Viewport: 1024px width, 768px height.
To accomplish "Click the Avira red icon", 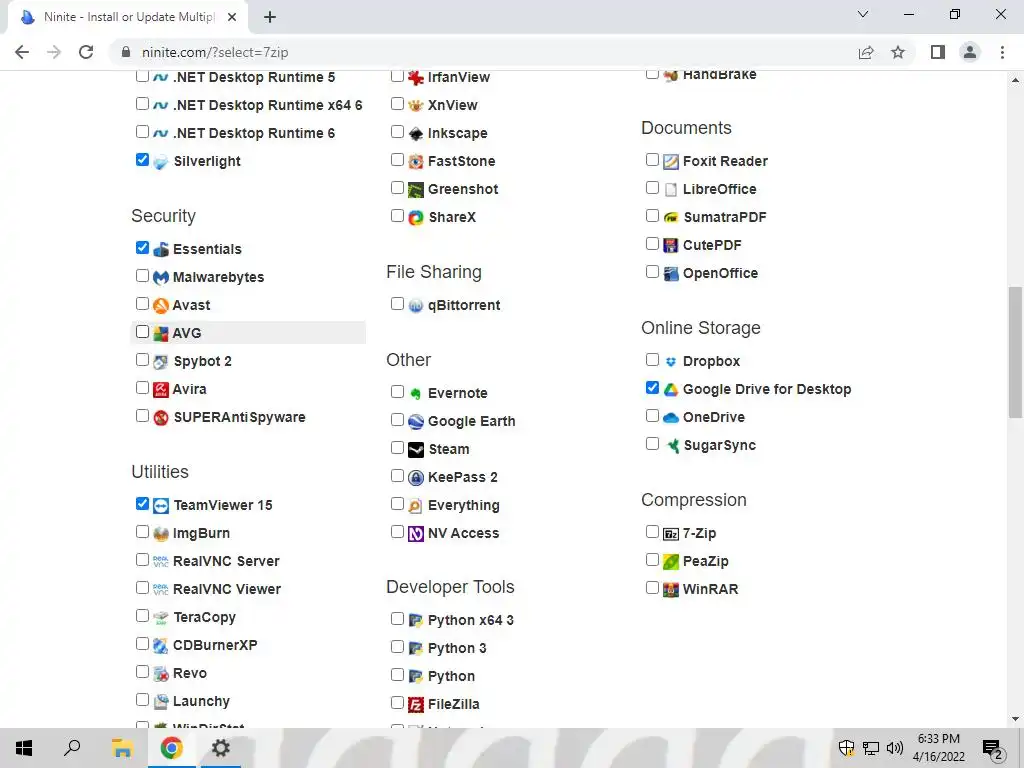I will click(161, 390).
